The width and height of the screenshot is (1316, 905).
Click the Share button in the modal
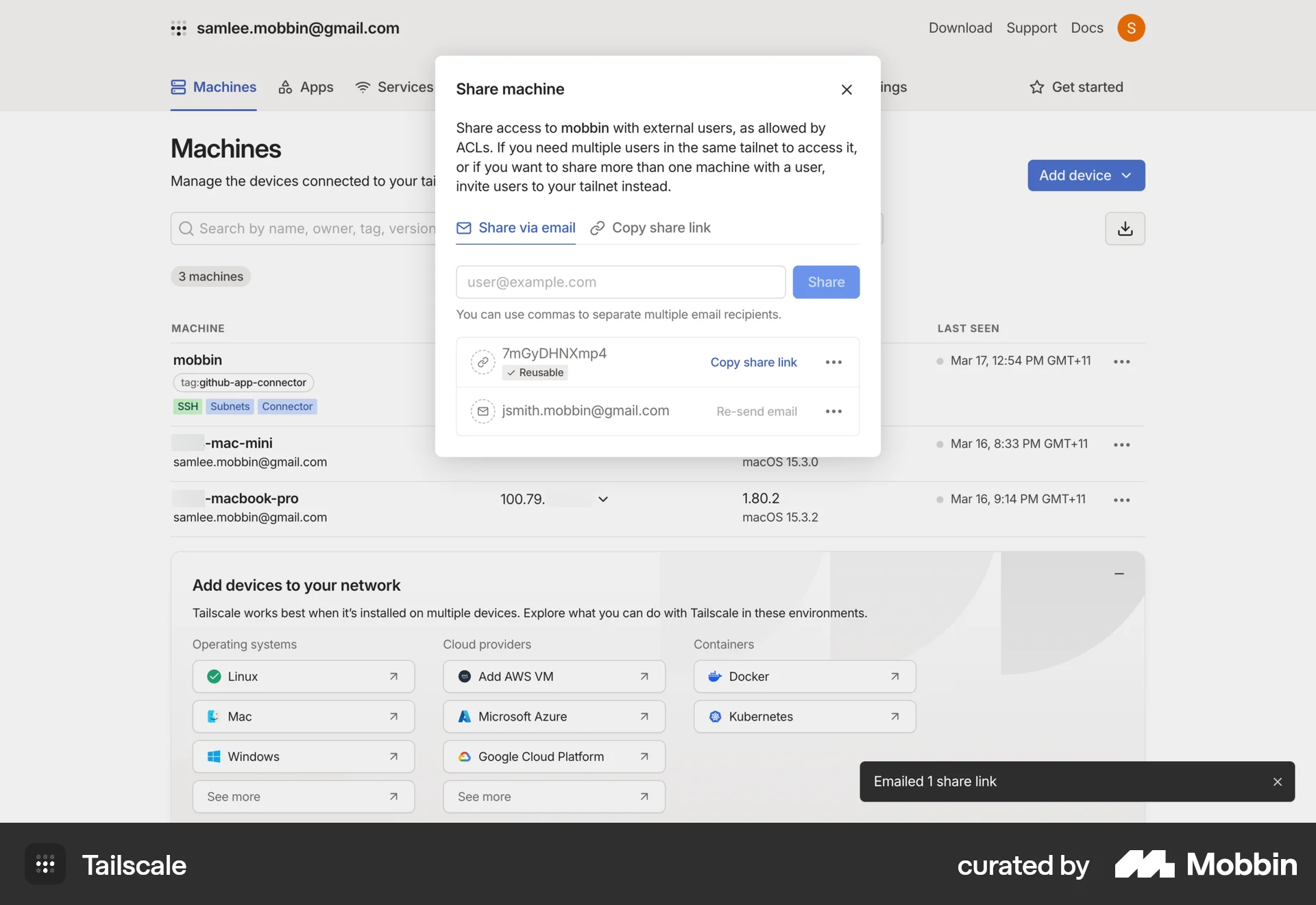click(x=825, y=282)
